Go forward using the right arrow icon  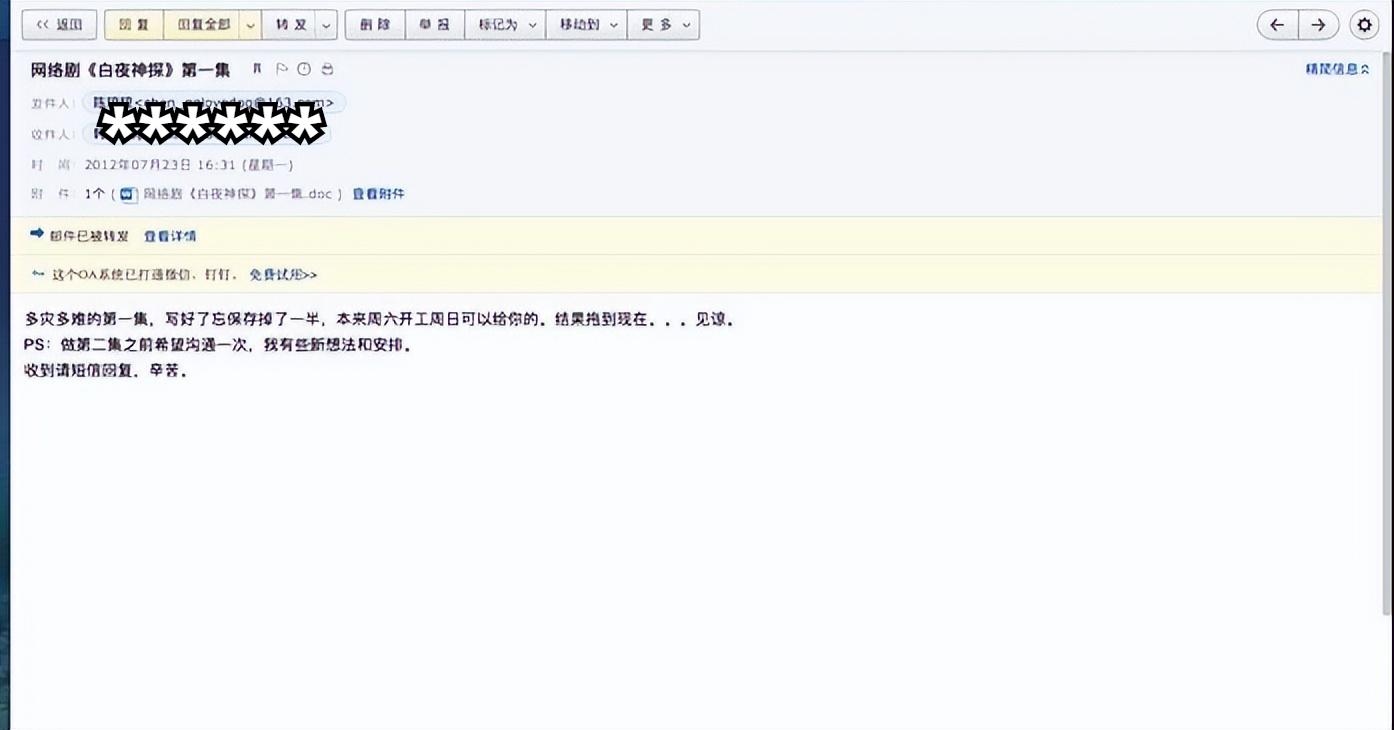[1319, 24]
